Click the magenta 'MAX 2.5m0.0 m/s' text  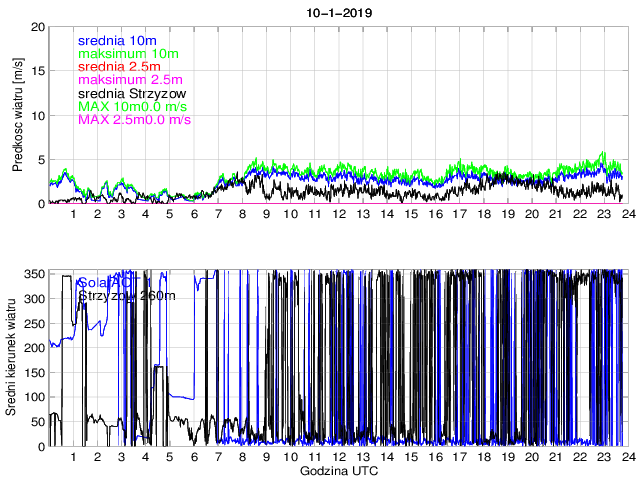[x=134, y=119]
